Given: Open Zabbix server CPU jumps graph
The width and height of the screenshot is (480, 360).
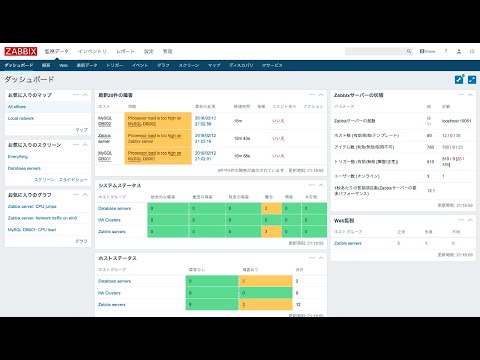Looking at the screenshot, I should pos(32,207).
